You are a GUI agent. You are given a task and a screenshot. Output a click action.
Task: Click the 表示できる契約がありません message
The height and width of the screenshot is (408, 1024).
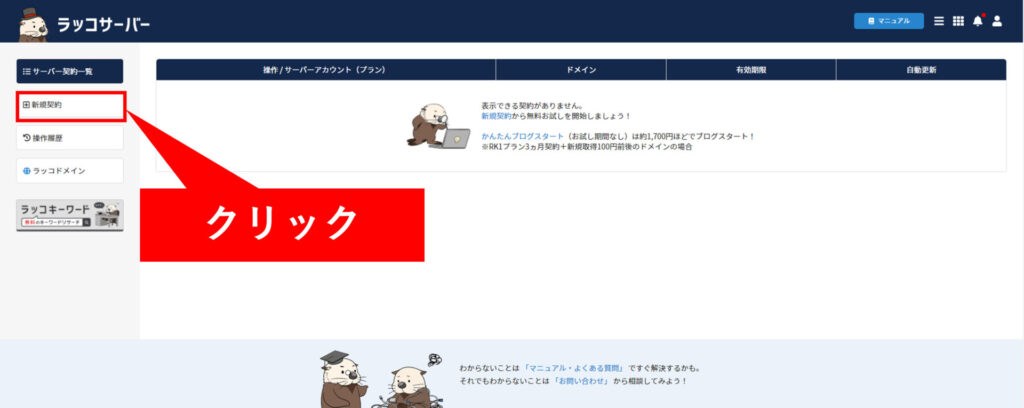532,105
